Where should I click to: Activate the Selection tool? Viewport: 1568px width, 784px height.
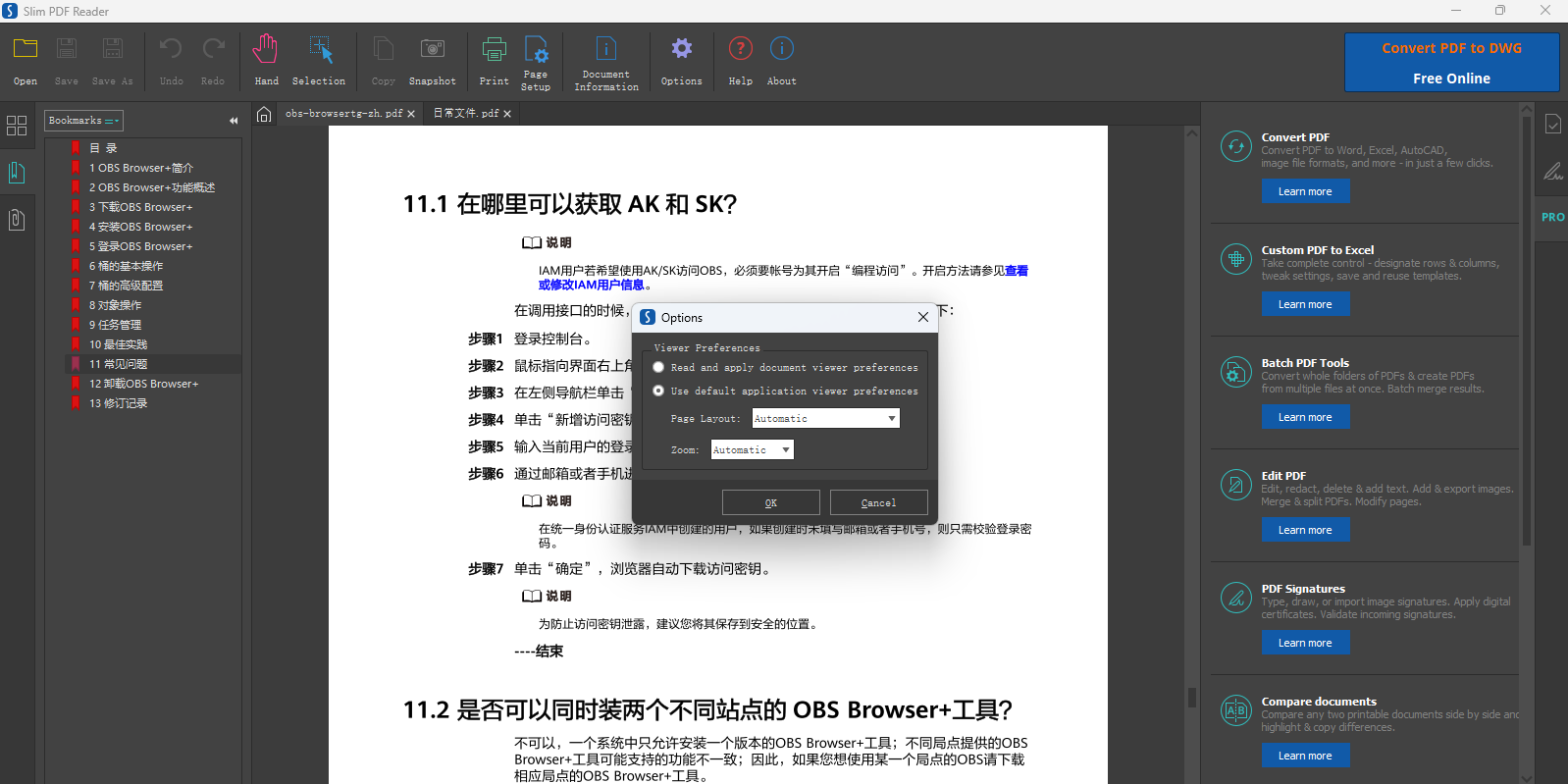319,50
